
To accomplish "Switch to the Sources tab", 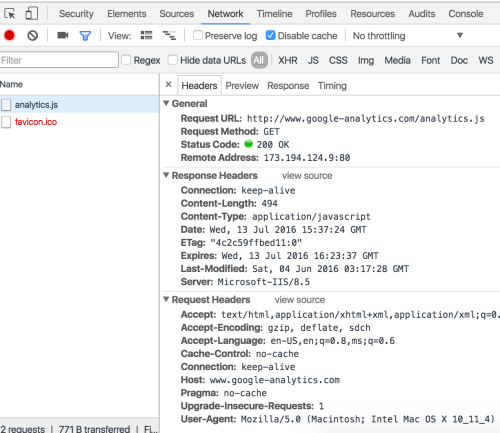I will click(x=177, y=14).
